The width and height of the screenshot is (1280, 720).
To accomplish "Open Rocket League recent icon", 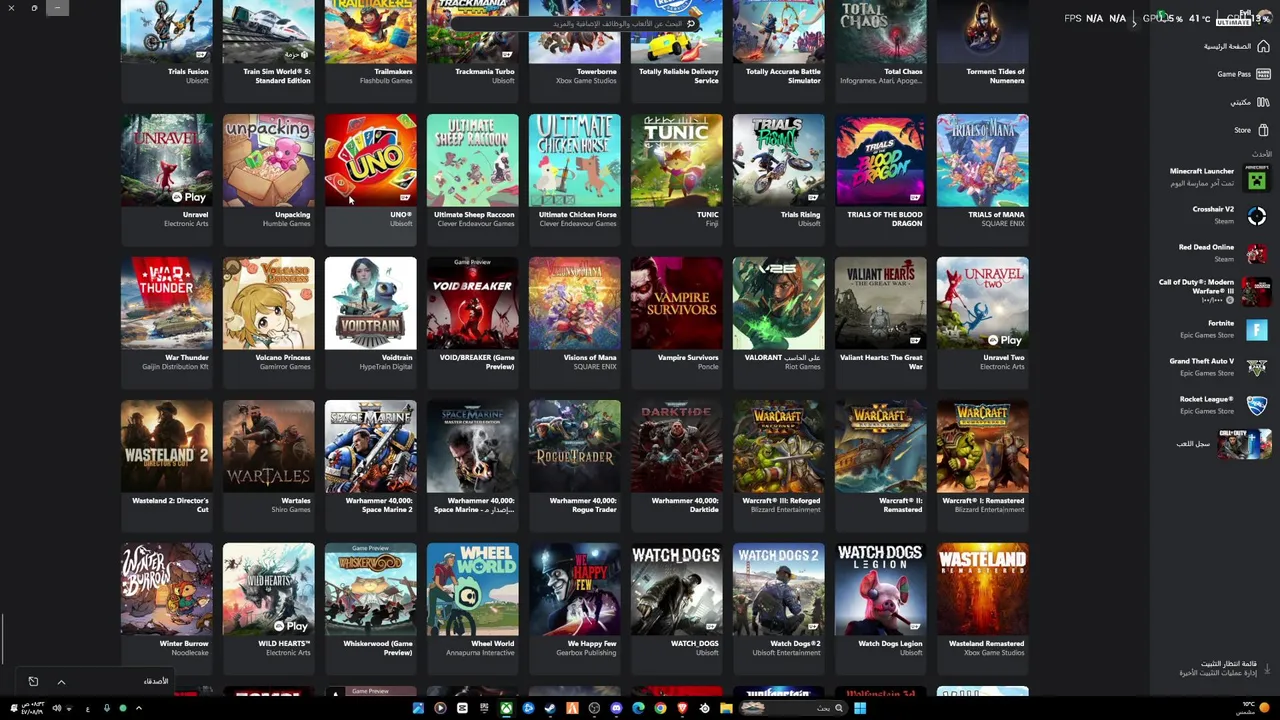I will [1257, 405].
